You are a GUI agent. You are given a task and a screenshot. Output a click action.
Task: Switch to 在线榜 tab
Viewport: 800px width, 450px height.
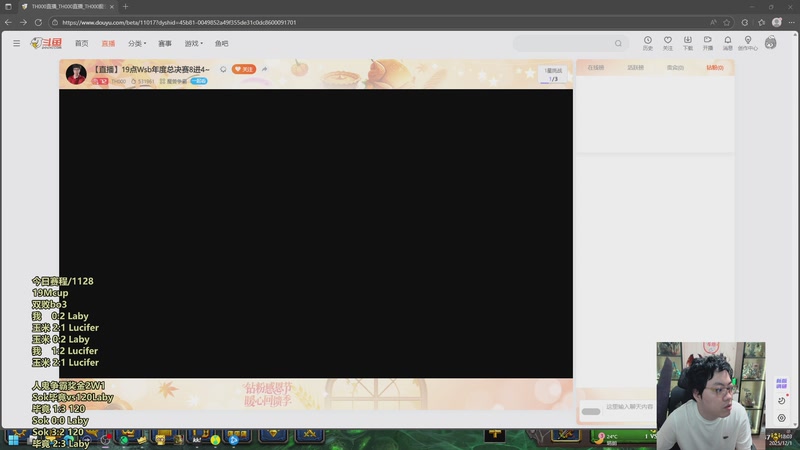[595, 67]
